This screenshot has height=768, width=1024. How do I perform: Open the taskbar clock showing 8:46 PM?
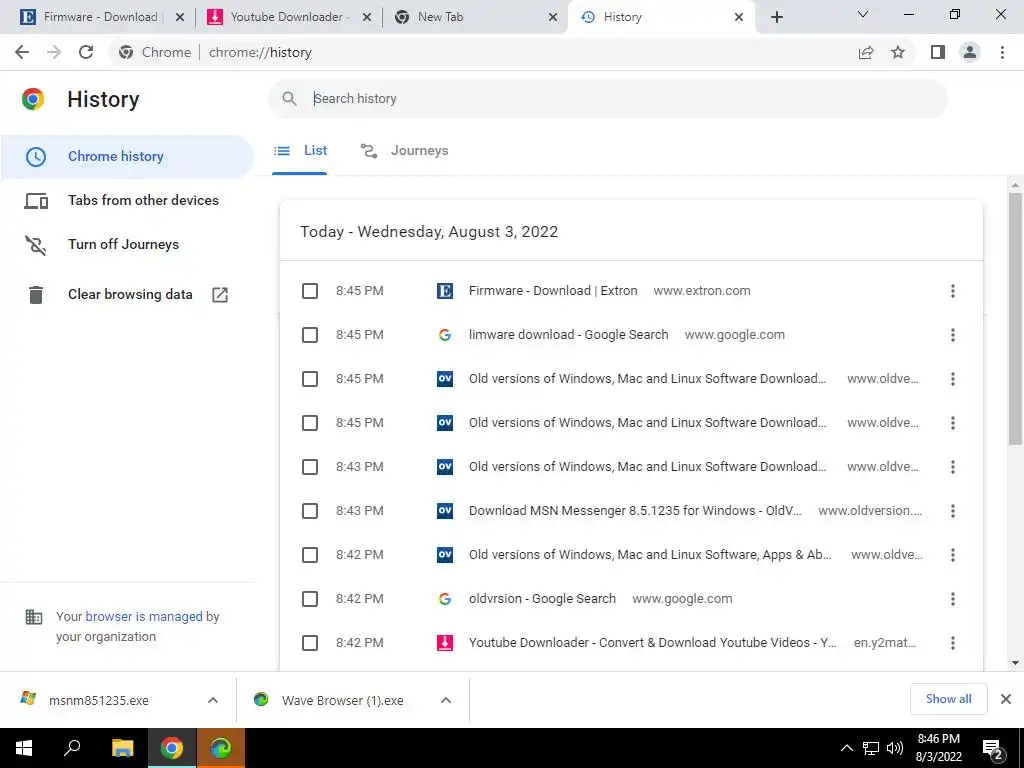pyautogui.click(x=938, y=748)
